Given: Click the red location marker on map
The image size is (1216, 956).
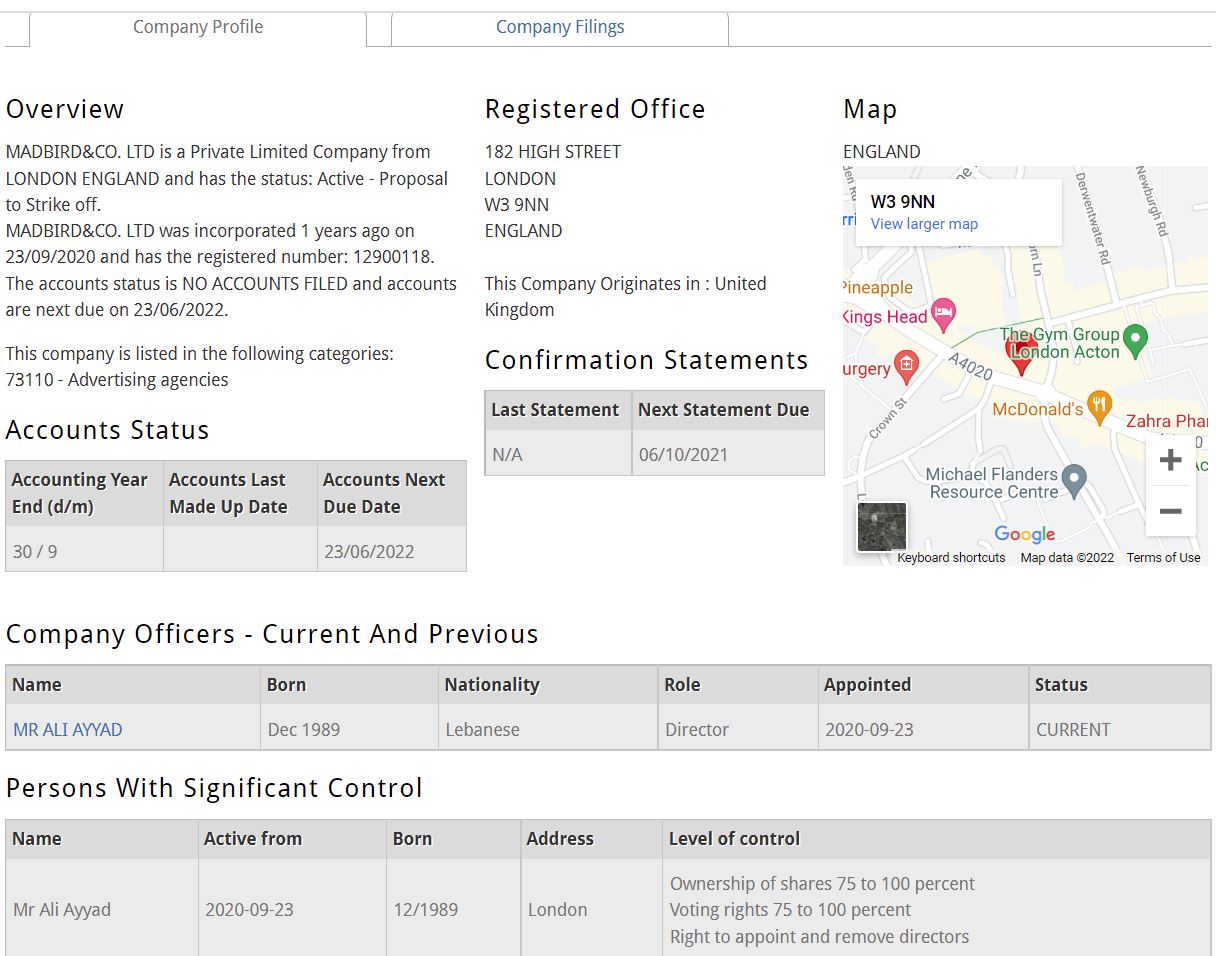Looking at the screenshot, I should tap(1021, 355).
